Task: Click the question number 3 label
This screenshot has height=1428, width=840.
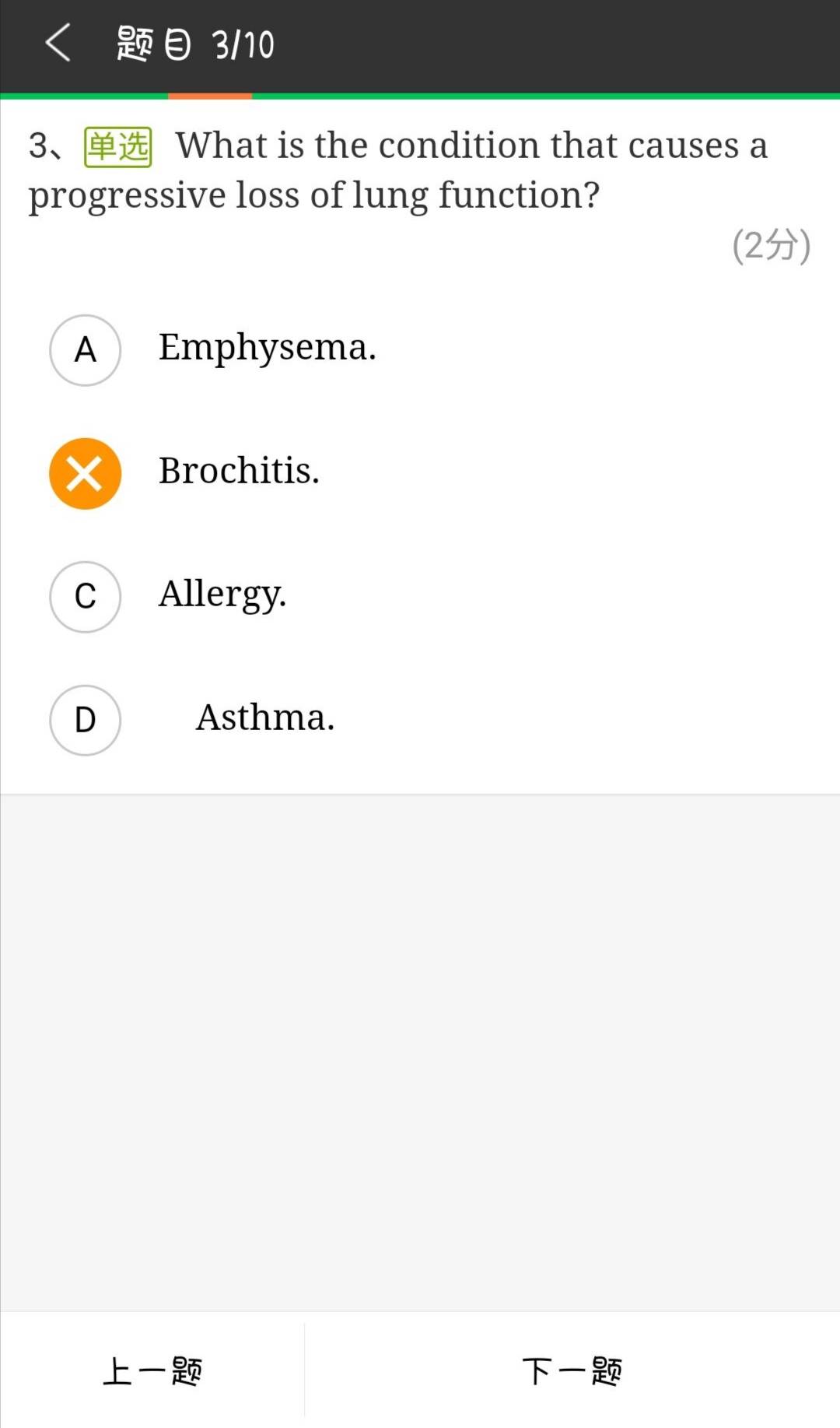Action: tap(40, 146)
